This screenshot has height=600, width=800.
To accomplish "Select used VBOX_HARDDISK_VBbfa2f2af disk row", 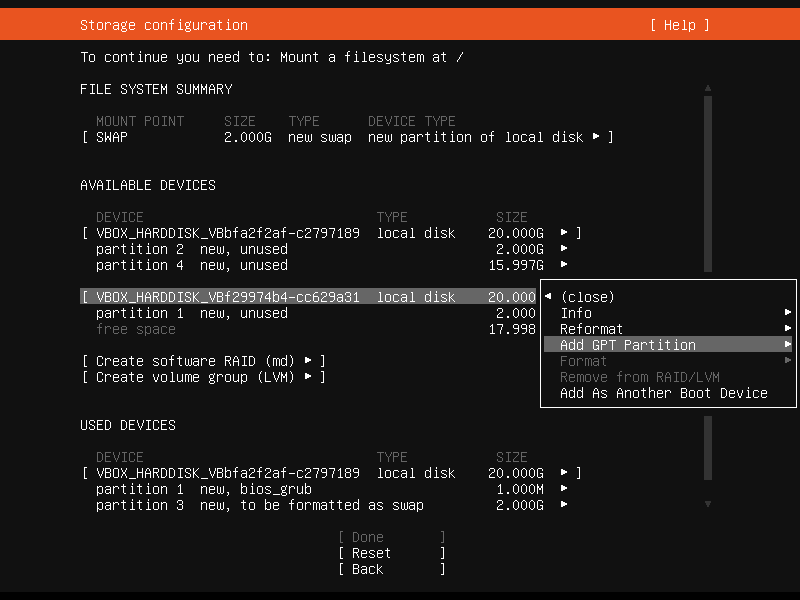I will click(x=331, y=473).
